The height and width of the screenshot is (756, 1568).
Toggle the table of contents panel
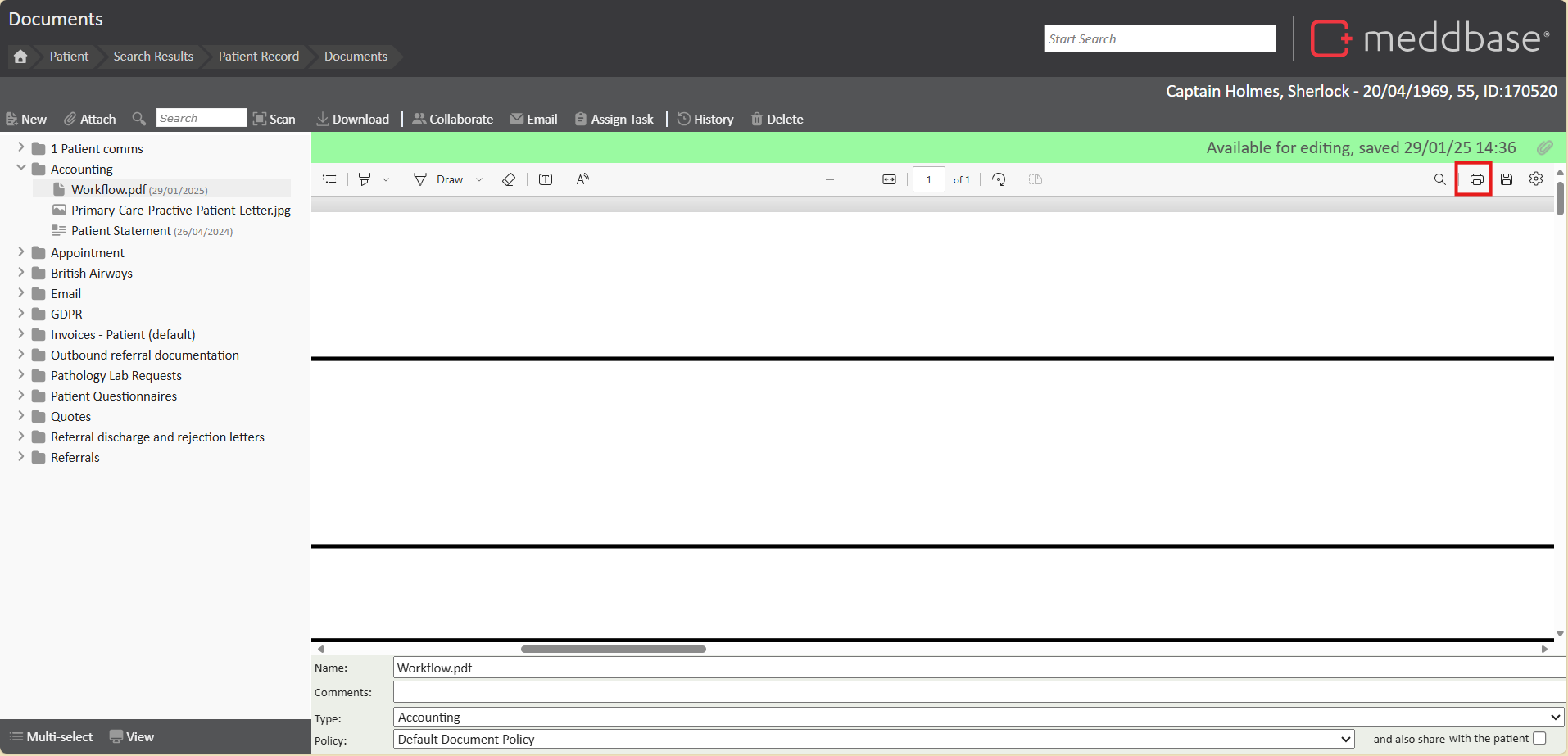pos(329,179)
